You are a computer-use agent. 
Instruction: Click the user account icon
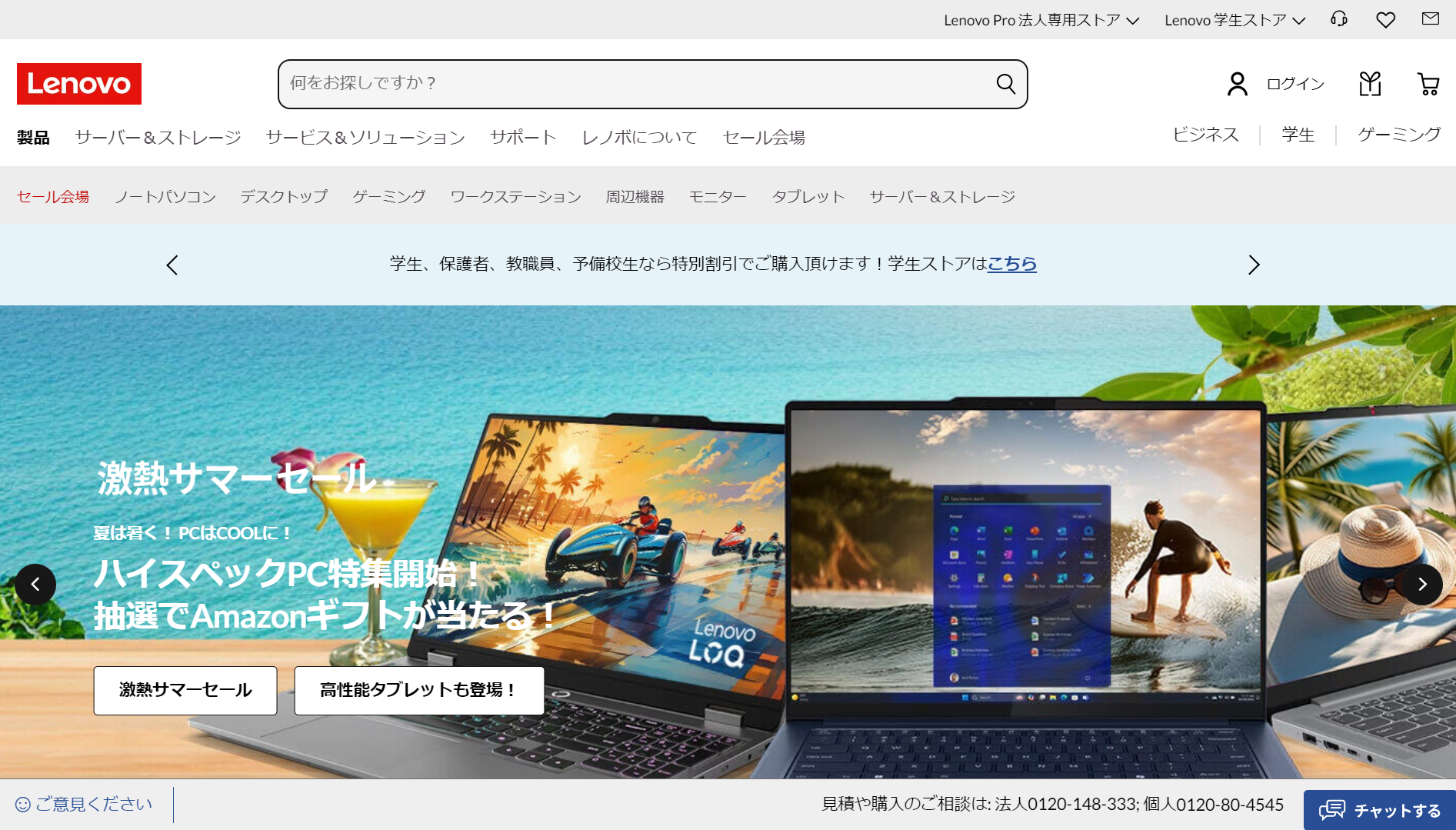[1238, 84]
